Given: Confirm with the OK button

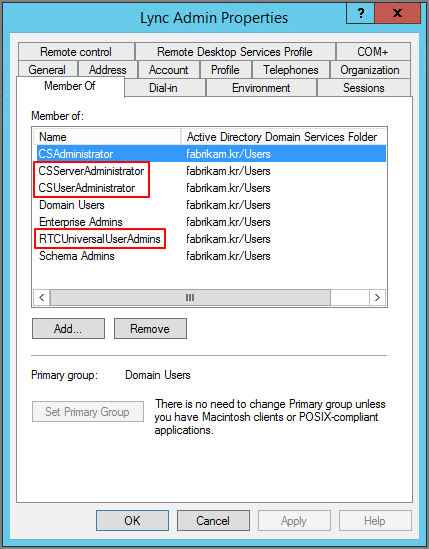Looking at the screenshot, I should [x=132, y=520].
